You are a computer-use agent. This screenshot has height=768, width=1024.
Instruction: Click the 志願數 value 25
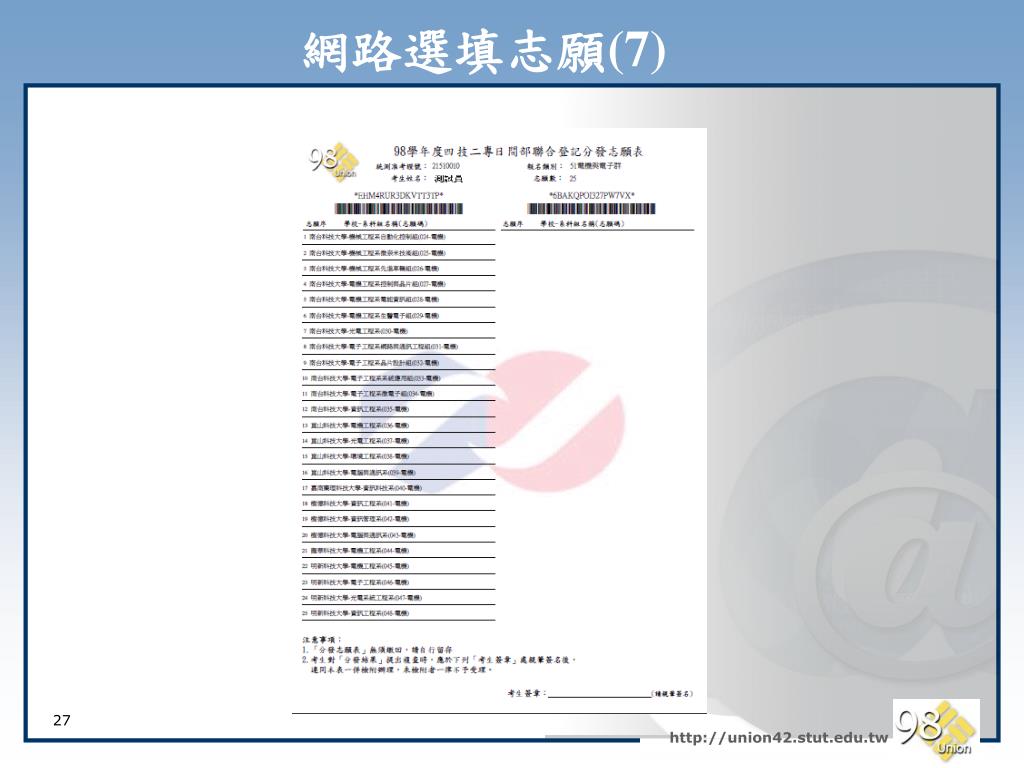pyautogui.click(x=573, y=178)
